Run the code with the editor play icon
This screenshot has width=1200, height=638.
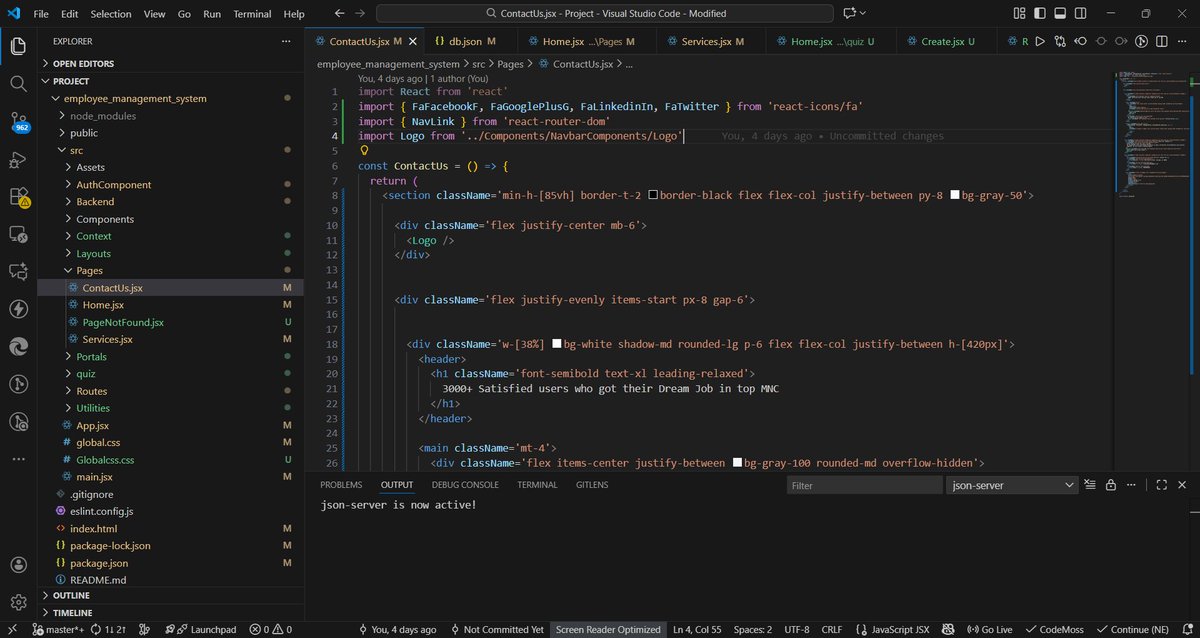click(1040, 41)
